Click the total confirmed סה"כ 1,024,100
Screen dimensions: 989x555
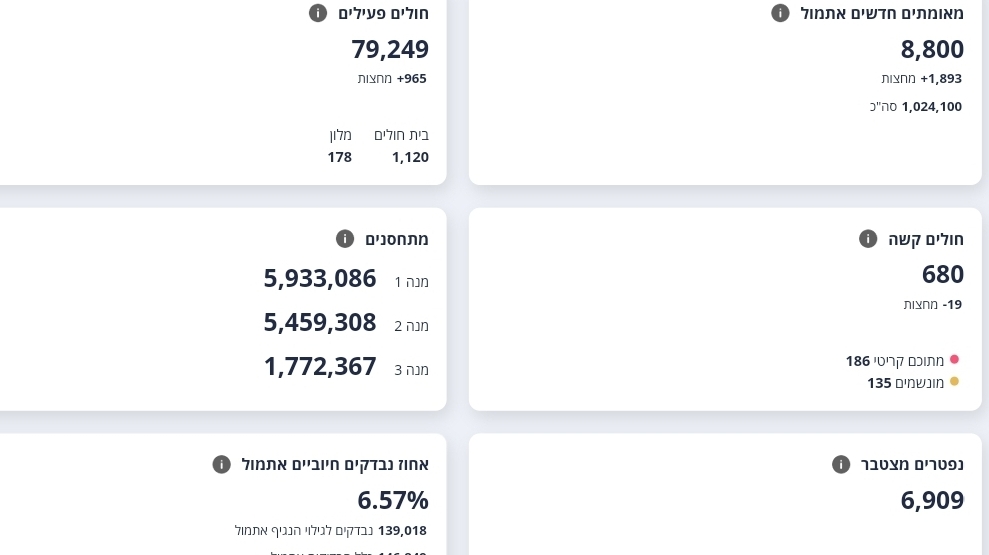point(916,107)
